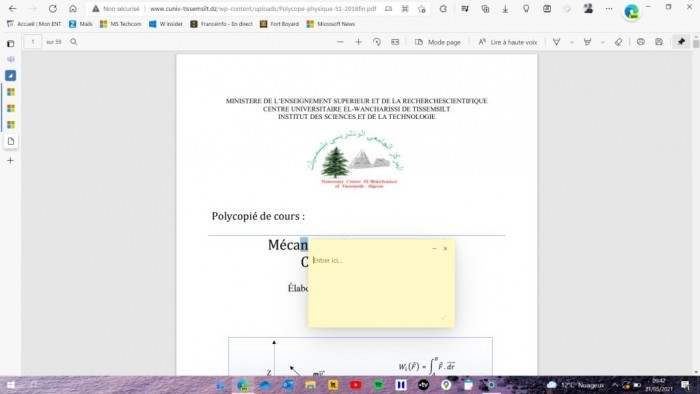Open File Explorer from the taskbar
Screen dimensions: 700x394
pyautogui.click(x=310, y=385)
